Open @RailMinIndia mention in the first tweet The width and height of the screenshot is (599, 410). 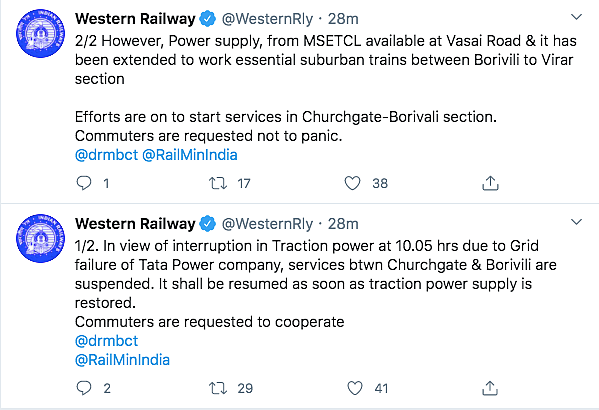(190, 155)
